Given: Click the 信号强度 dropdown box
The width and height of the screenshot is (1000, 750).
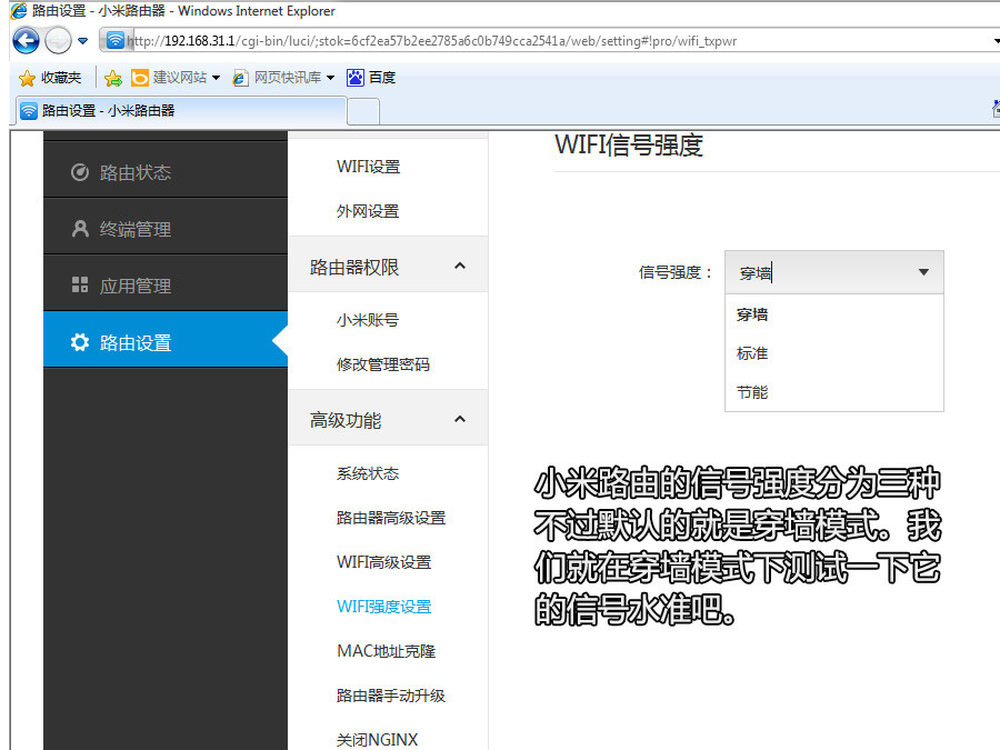Looking at the screenshot, I should coord(834,272).
